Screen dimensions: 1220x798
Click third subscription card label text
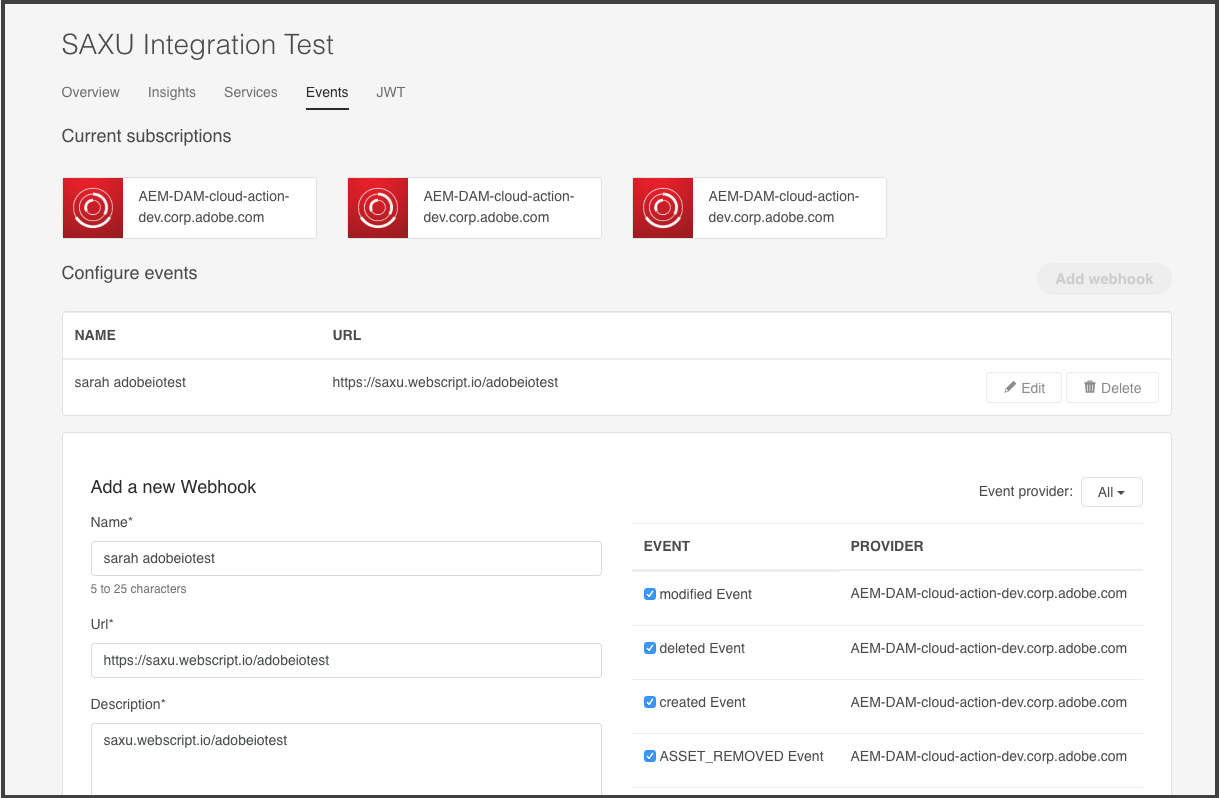[x=784, y=207]
